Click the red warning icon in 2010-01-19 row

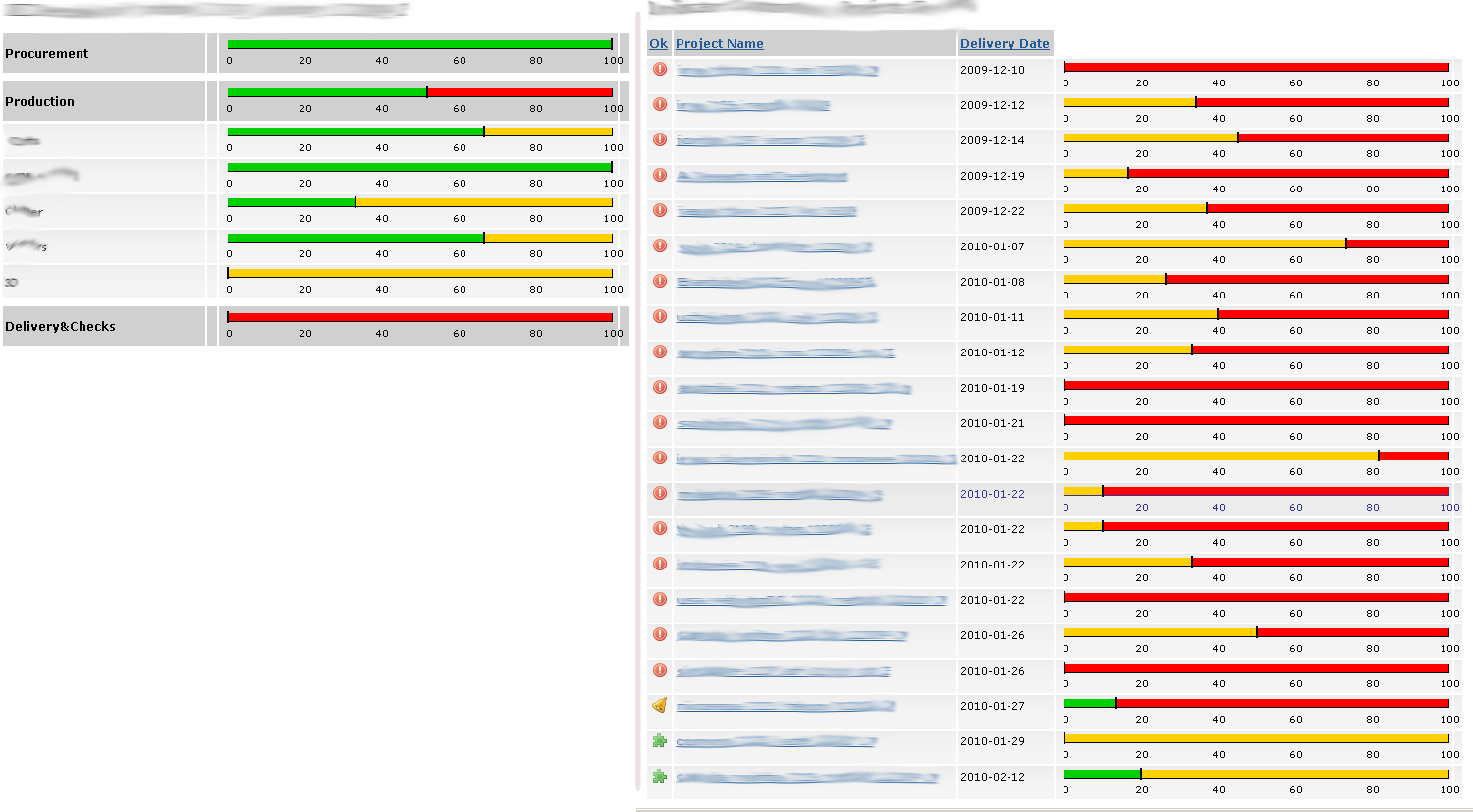pyautogui.click(x=660, y=387)
